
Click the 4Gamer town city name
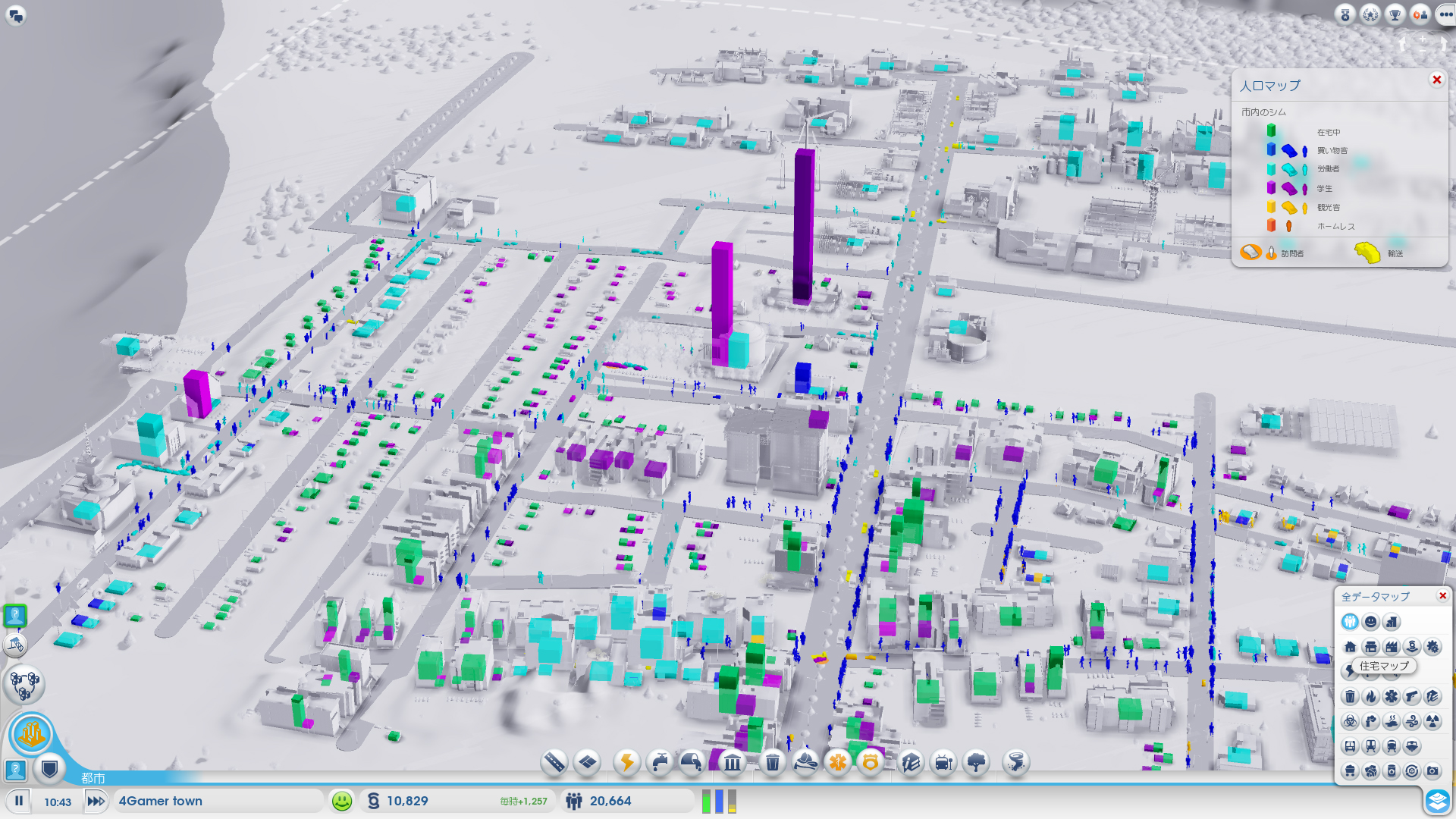coord(161,801)
